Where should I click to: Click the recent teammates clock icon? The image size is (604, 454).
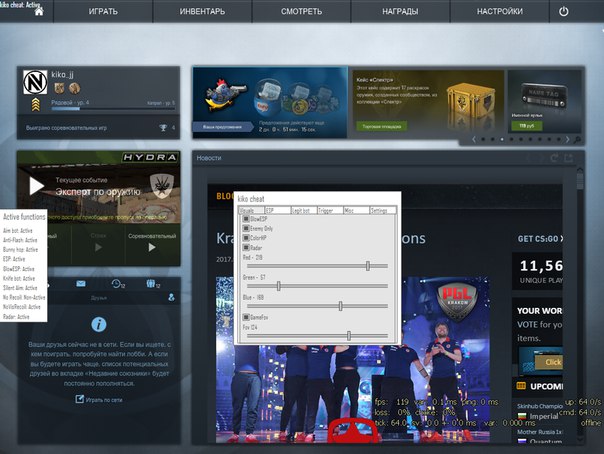click(116, 285)
